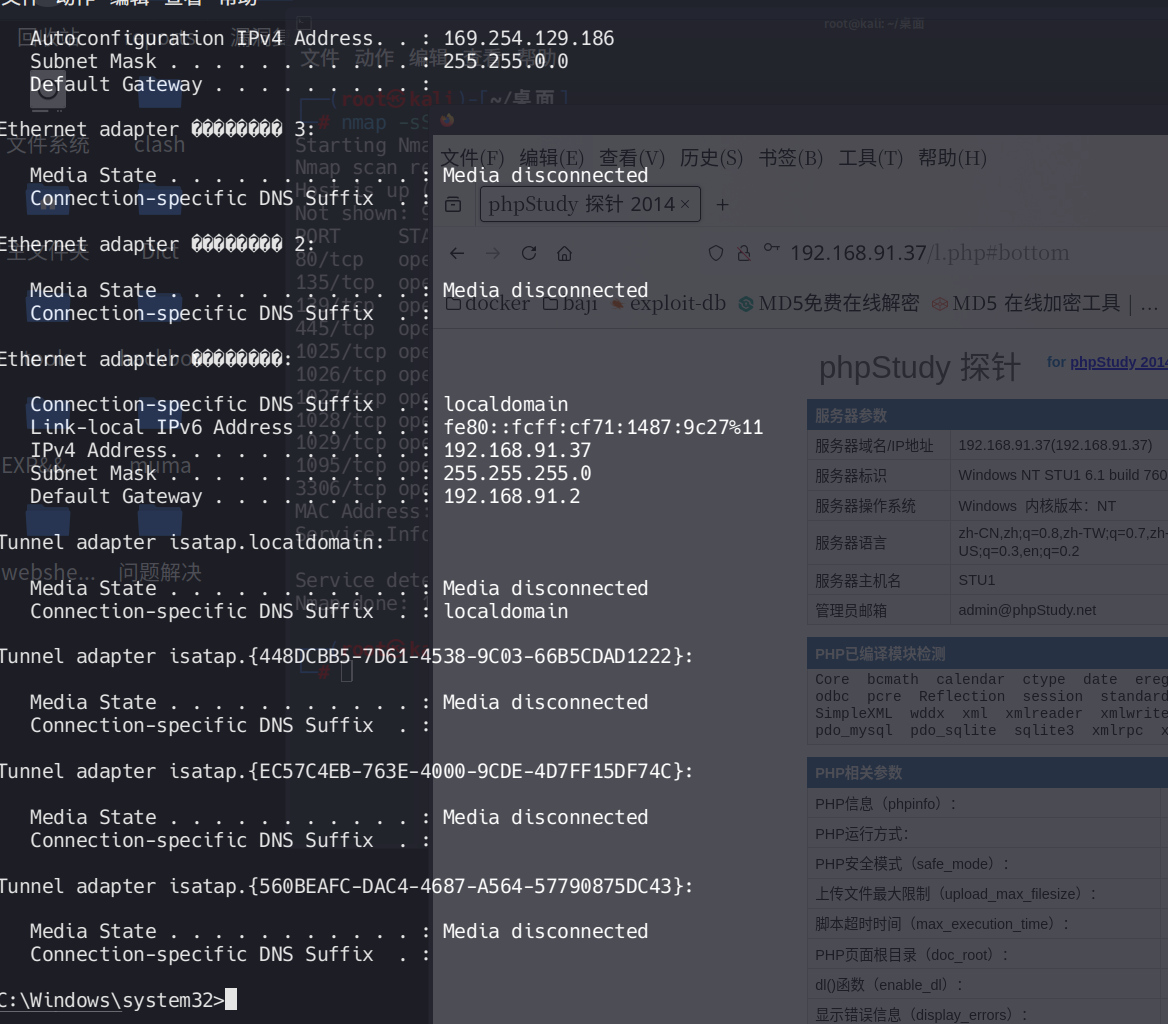1168x1024 pixels.
Task: Click isatap.{560BEAFC-DAC4-4687-A564-57790875DC43} line
Action: [346, 886]
